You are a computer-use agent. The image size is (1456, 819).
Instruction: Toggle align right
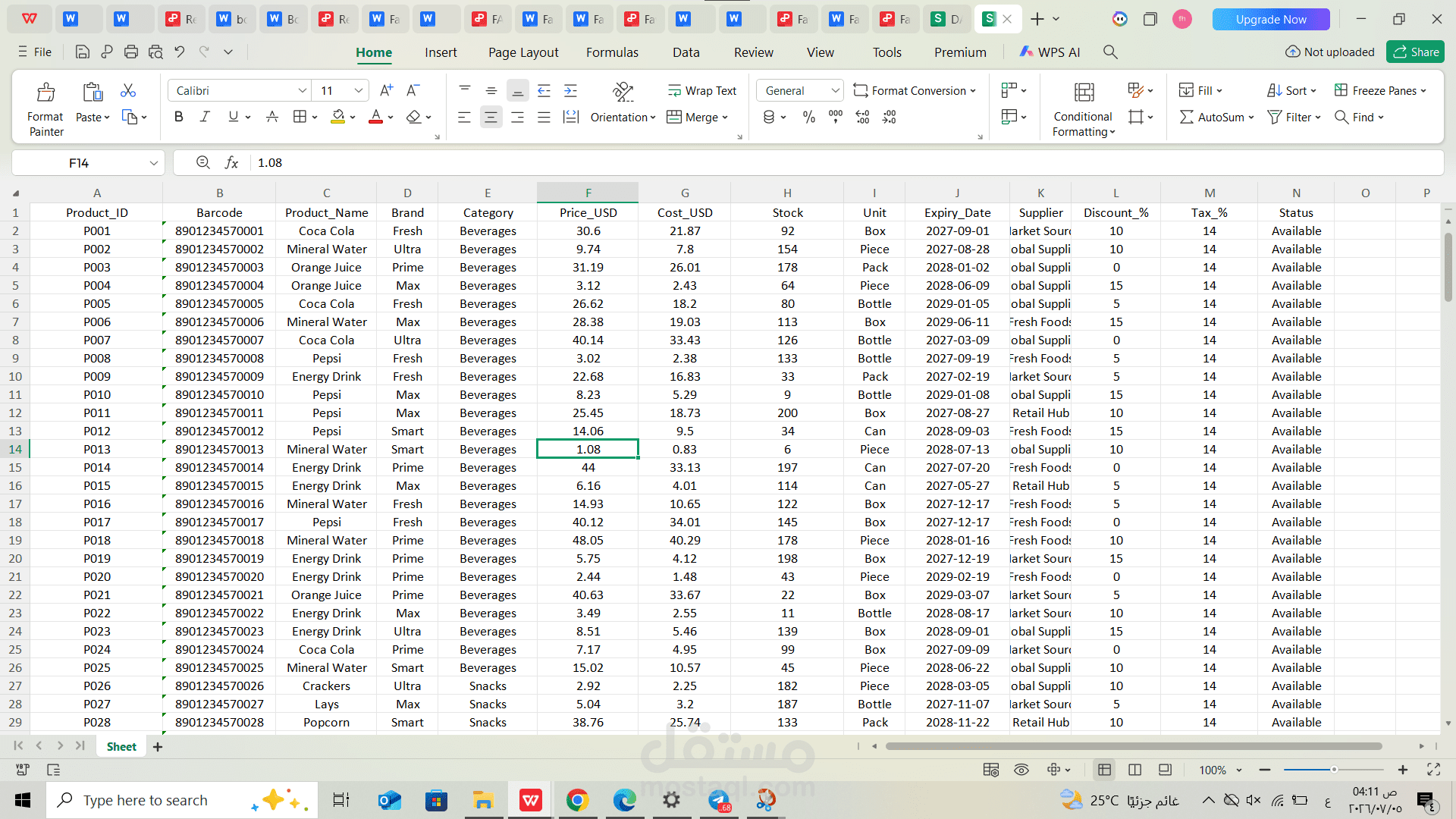coord(517,117)
